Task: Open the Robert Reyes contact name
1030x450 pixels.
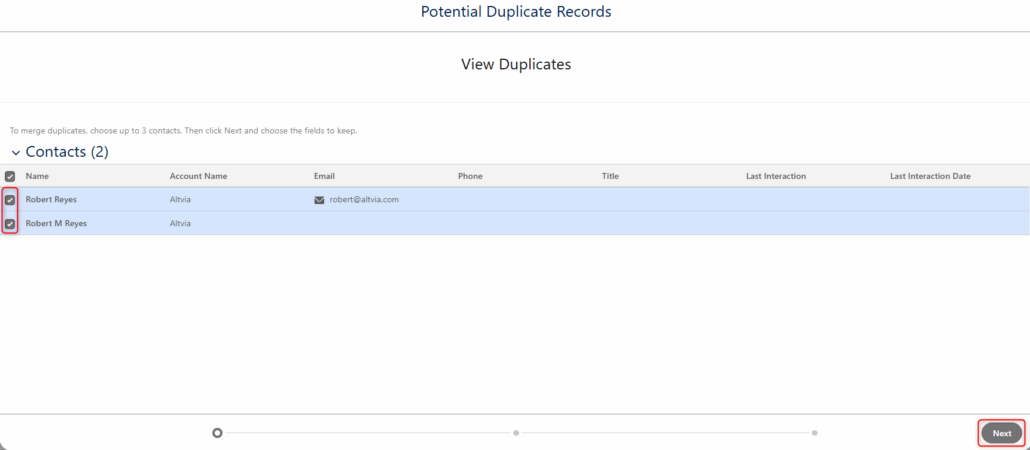Action: pos(51,200)
